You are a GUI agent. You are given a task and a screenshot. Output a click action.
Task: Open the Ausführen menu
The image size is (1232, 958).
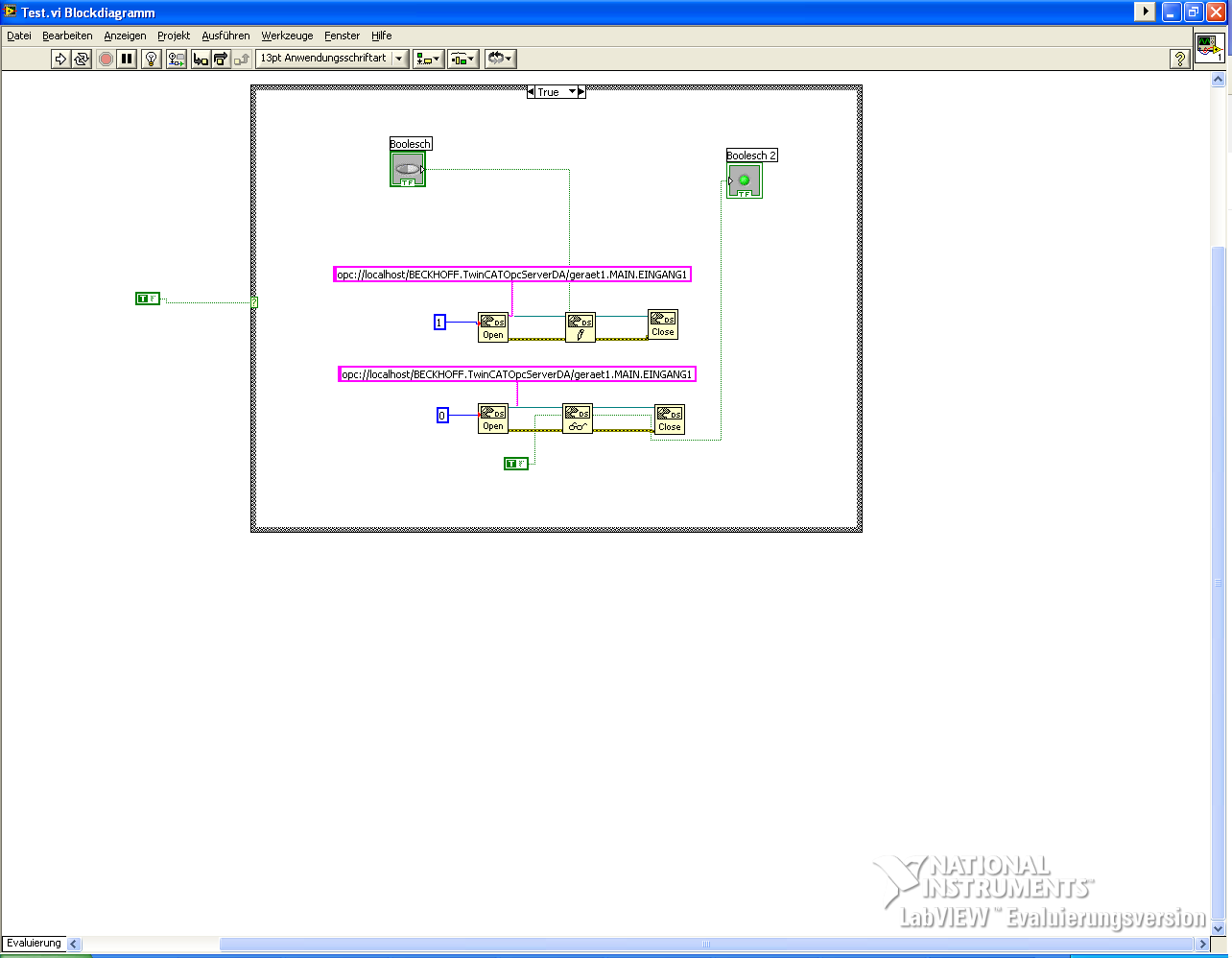(225, 36)
